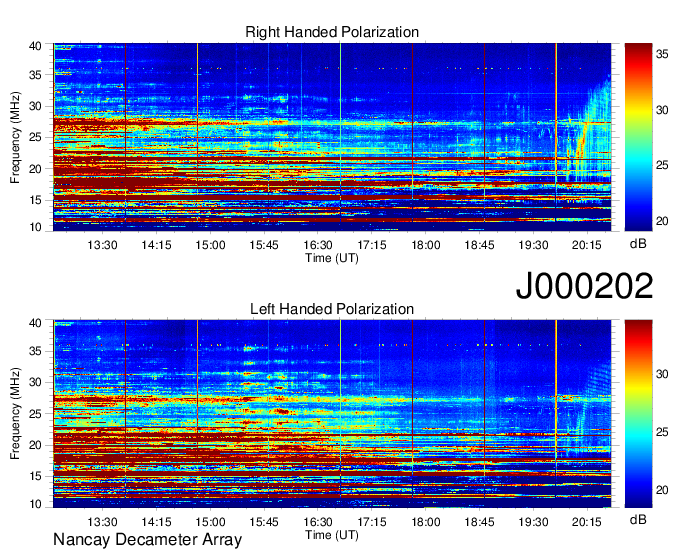
Task: Click the 25 dB label on Left Handed color bar
Action: tap(662, 432)
